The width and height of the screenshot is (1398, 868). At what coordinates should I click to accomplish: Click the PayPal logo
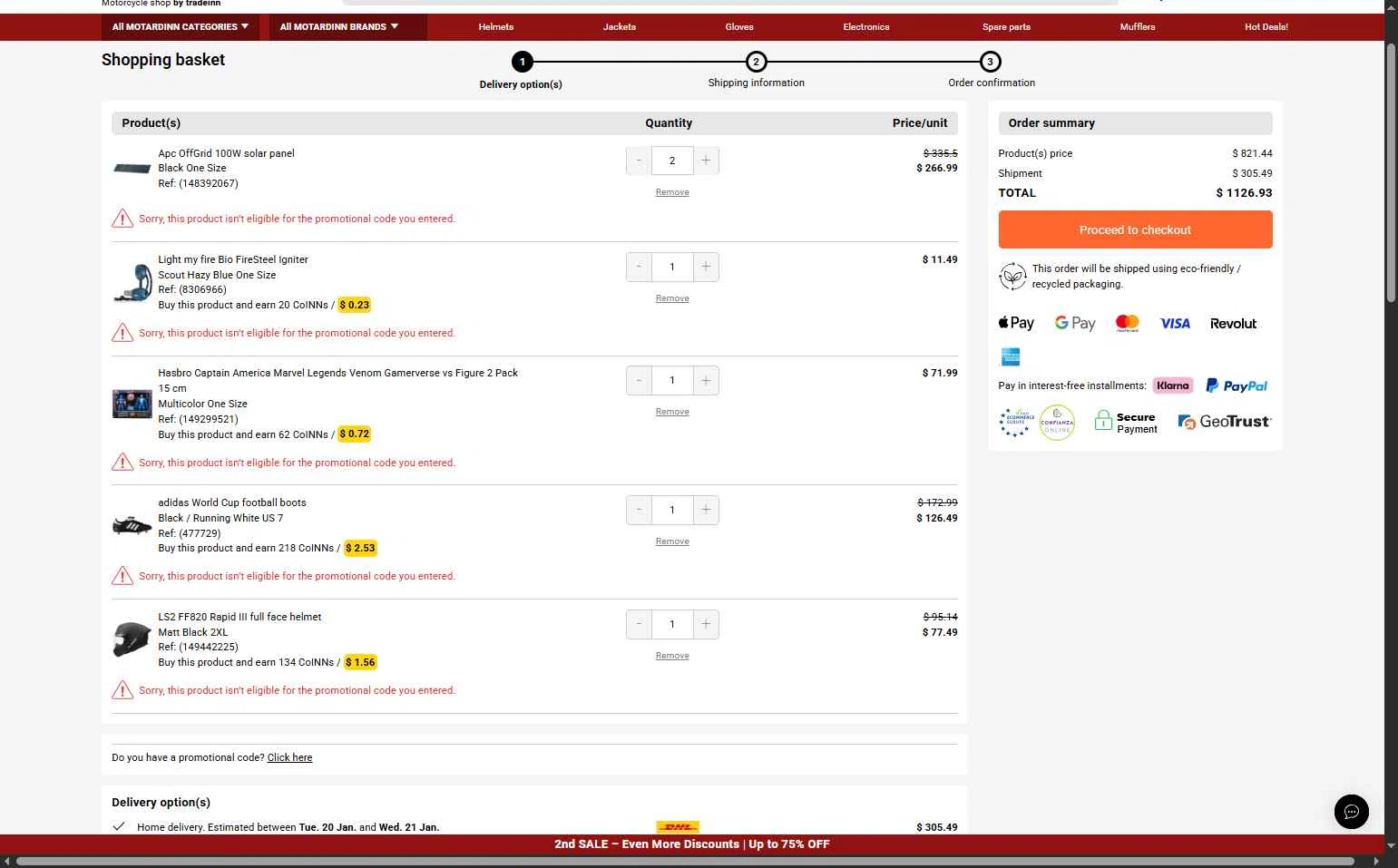1236,385
